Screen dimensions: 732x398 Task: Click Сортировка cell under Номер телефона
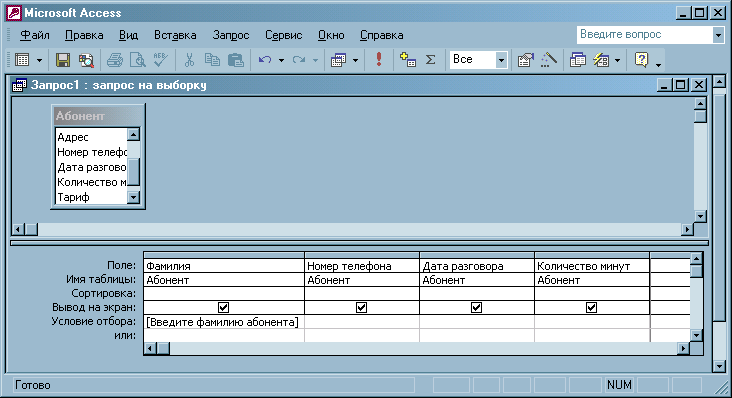point(361,293)
